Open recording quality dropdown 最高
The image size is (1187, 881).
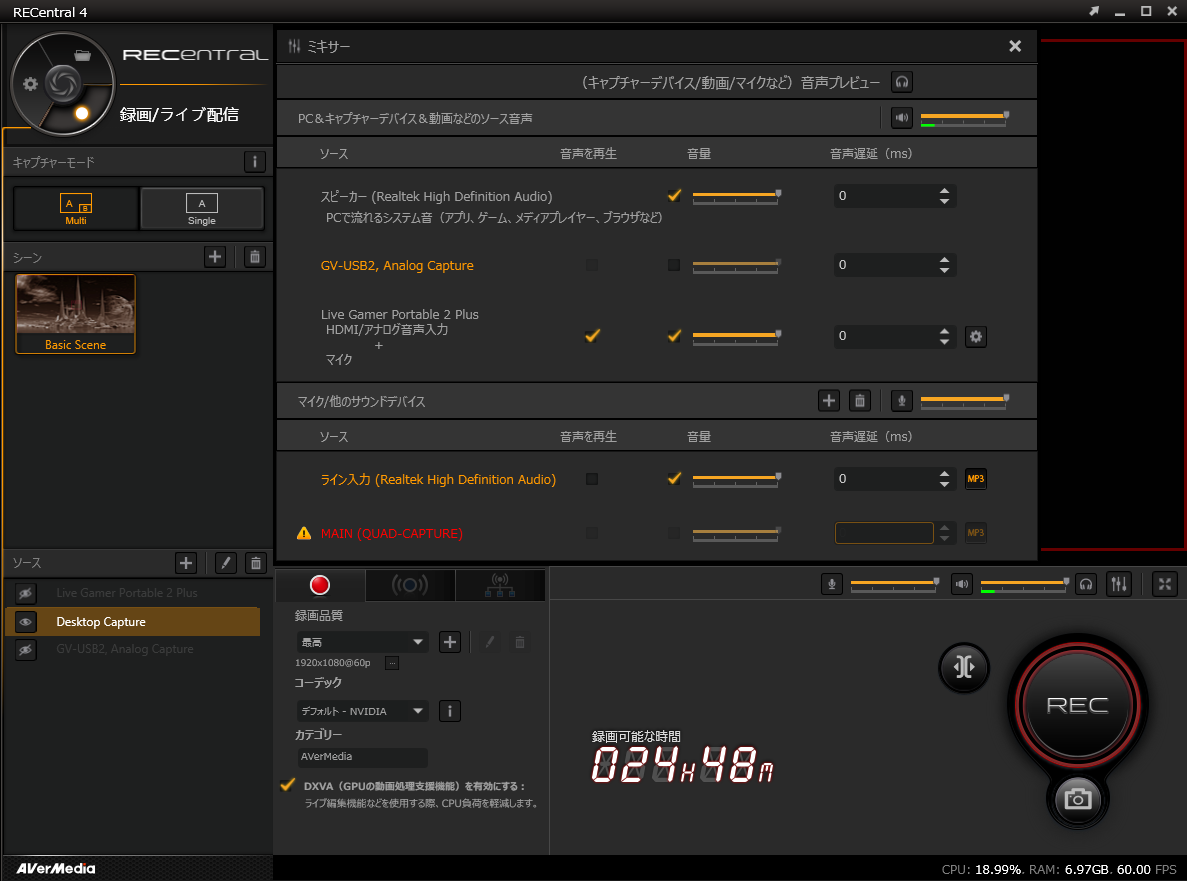[x=363, y=642]
